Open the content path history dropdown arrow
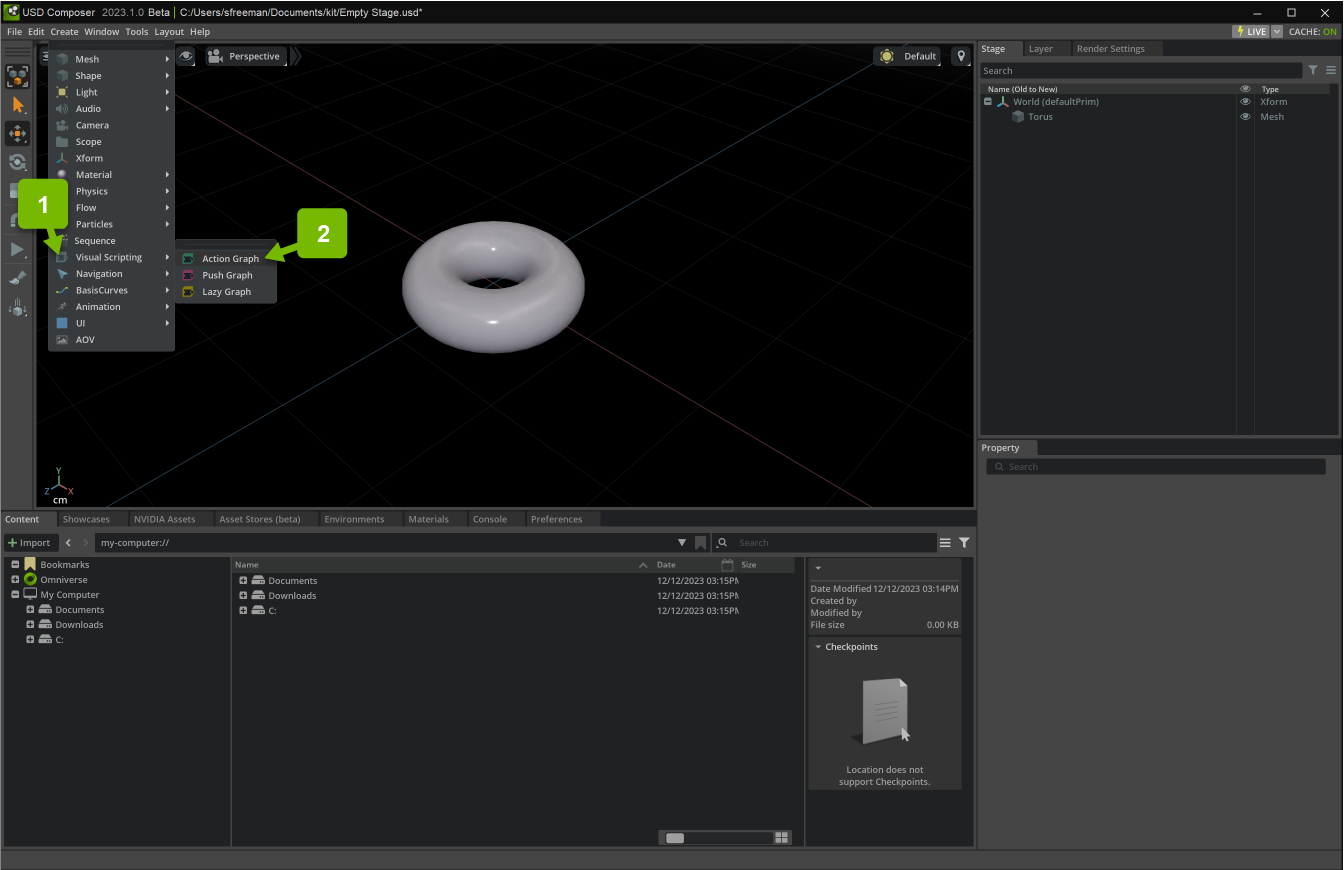The image size is (1344, 870). click(x=682, y=543)
